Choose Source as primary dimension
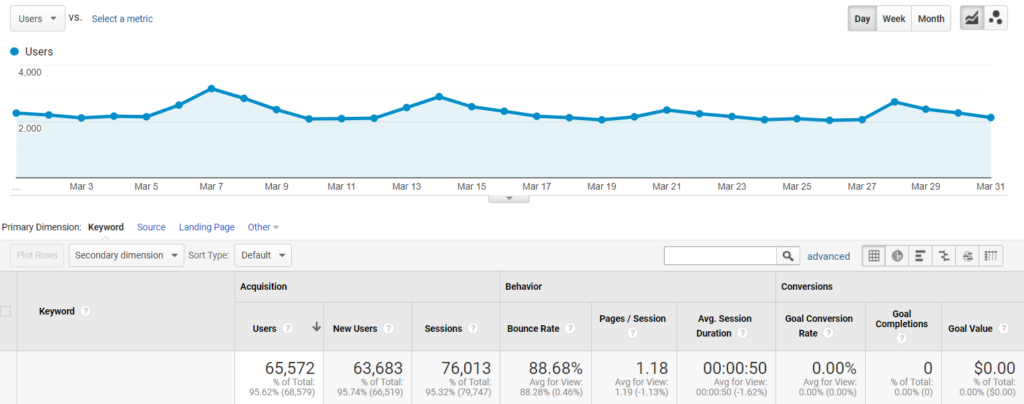The image size is (1024, 404). [151, 227]
